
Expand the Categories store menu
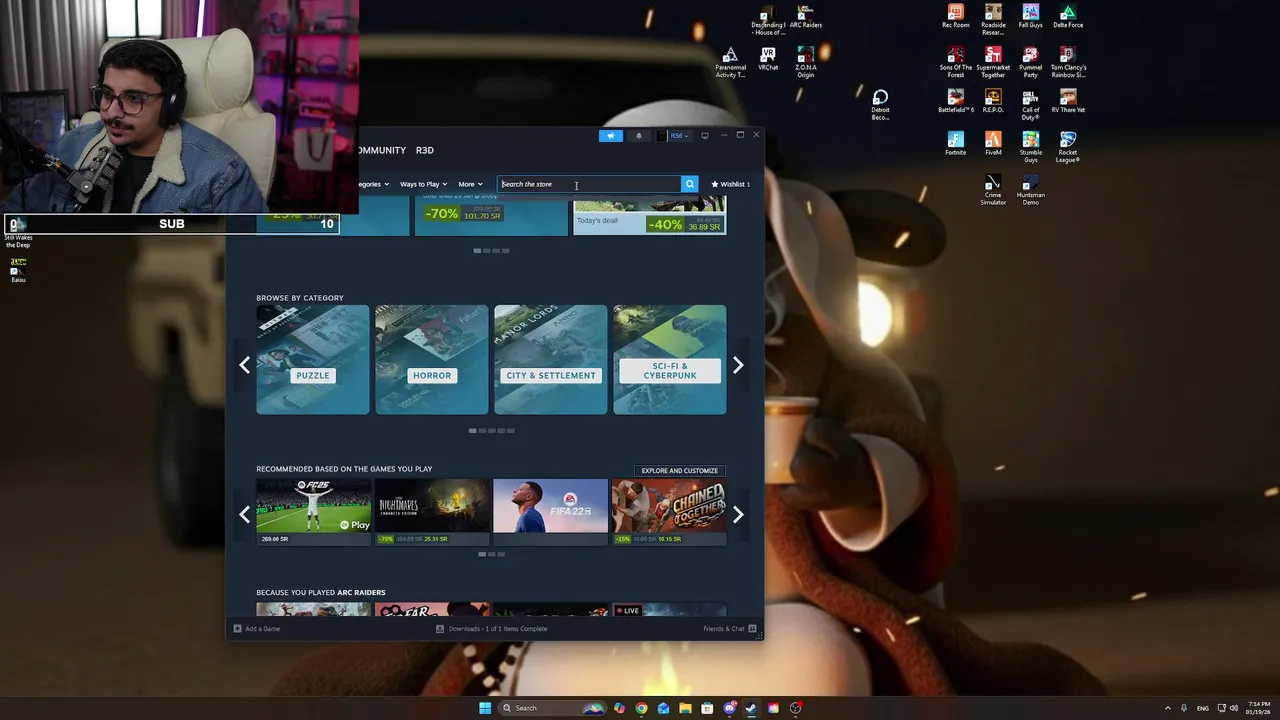tap(374, 184)
